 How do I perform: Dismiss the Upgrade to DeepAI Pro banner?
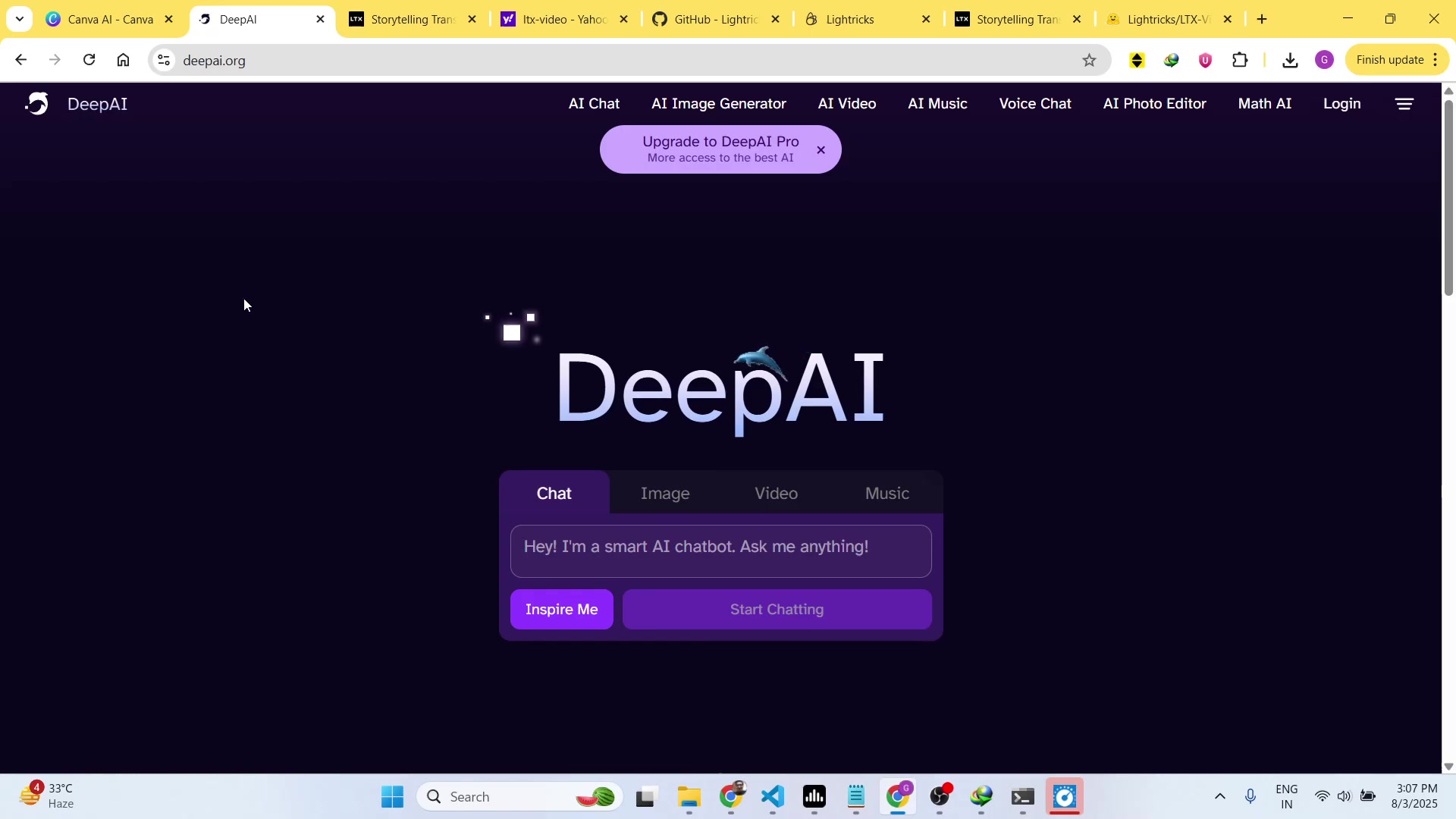[821, 150]
